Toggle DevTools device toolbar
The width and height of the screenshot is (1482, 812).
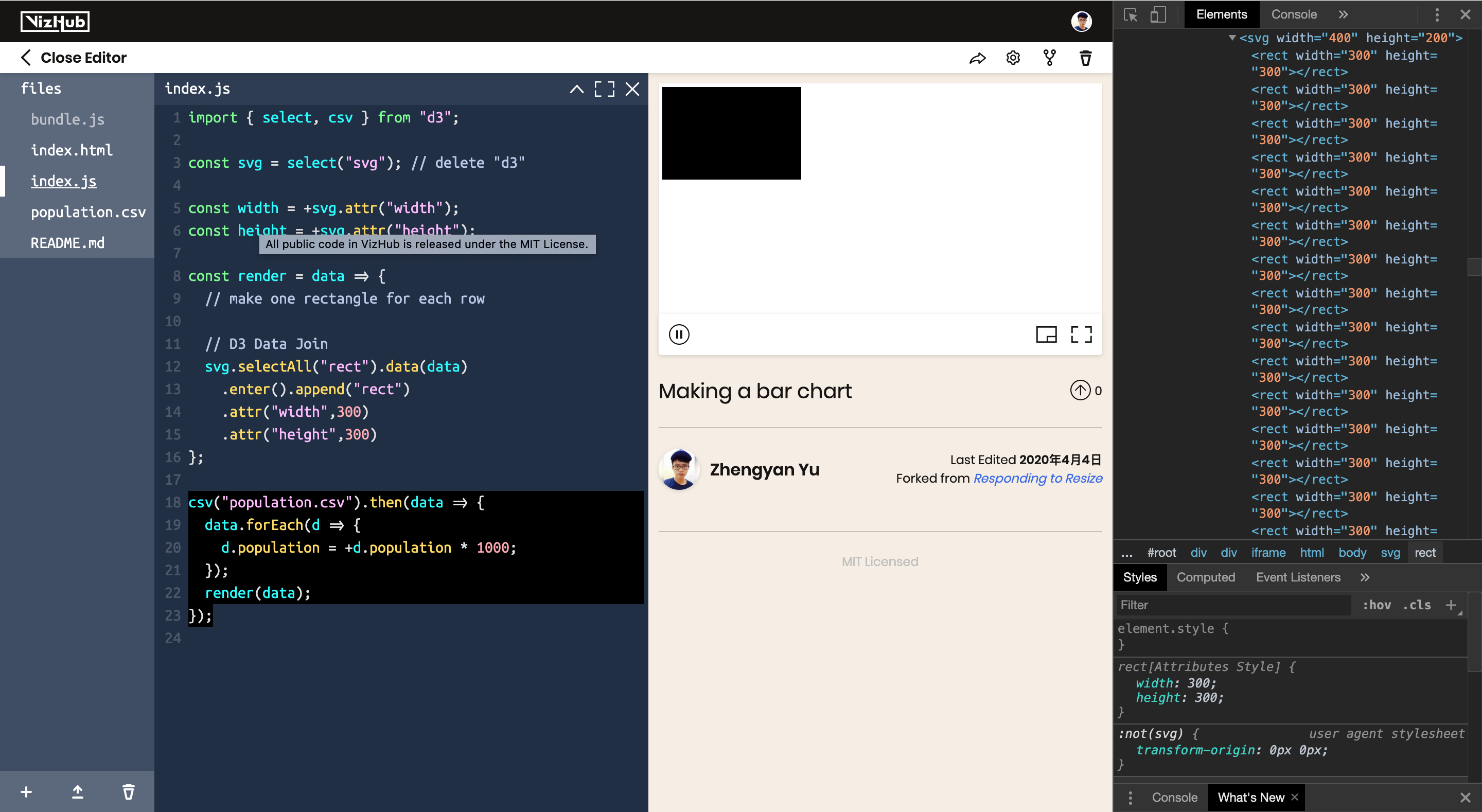(1157, 15)
